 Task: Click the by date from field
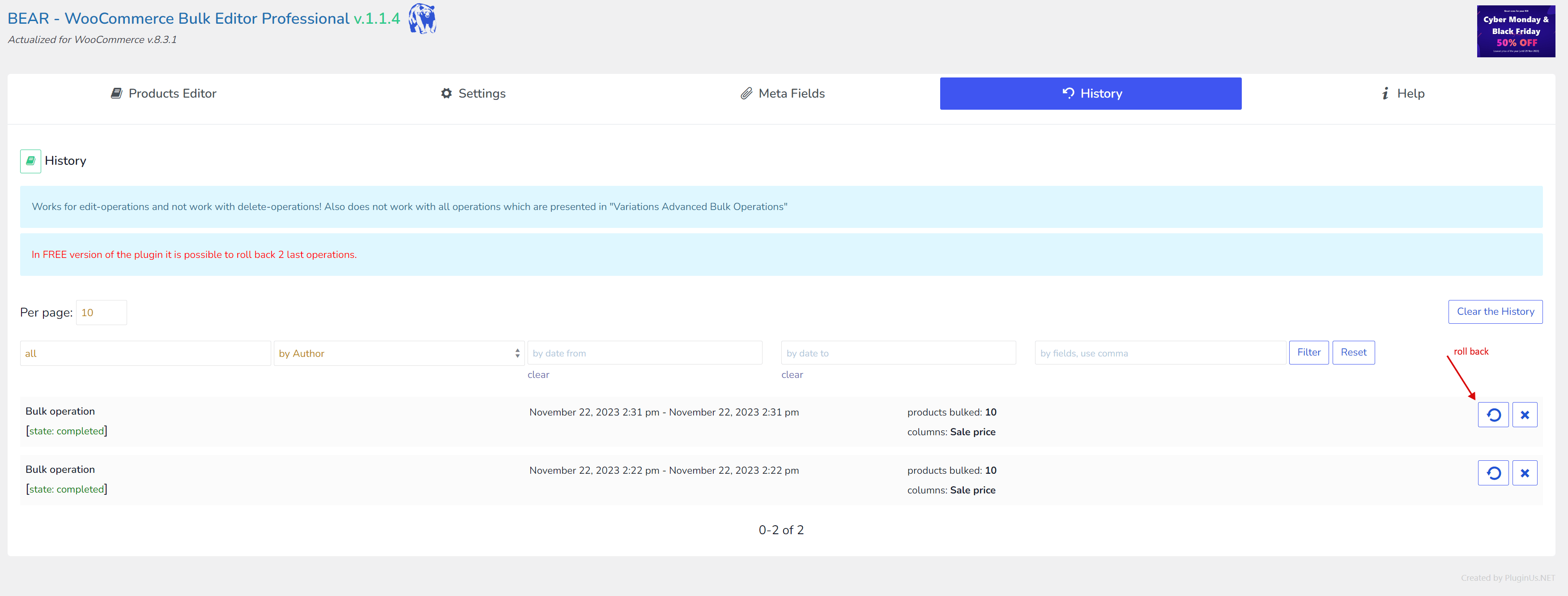(x=645, y=353)
